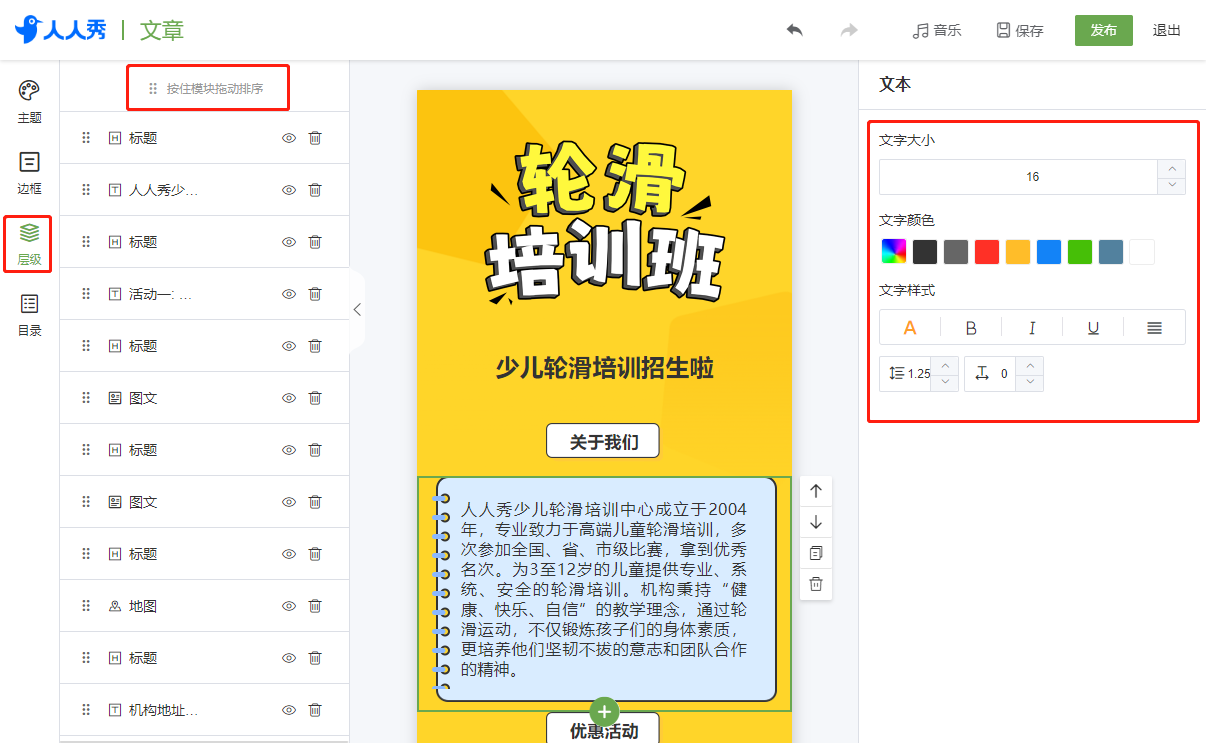Select the 少儿轮滑培训招生啦 heading text

click(605, 368)
